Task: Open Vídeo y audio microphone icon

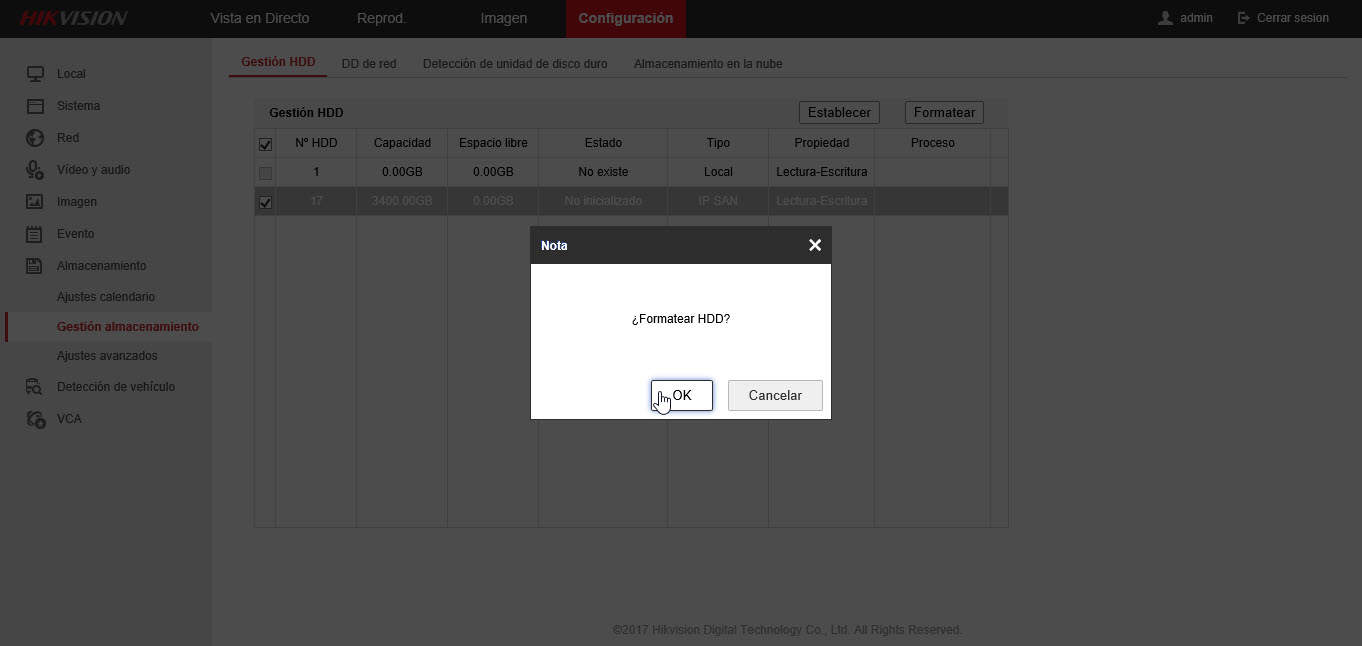Action: pos(35,170)
